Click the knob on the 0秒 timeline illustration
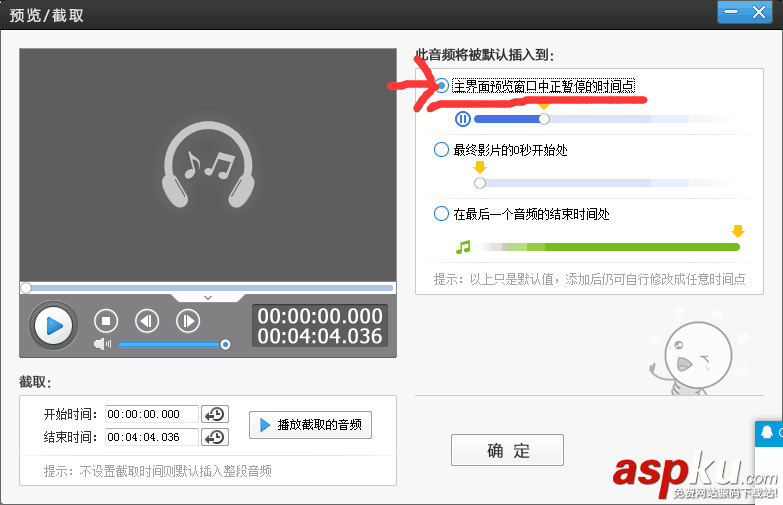 (x=480, y=183)
